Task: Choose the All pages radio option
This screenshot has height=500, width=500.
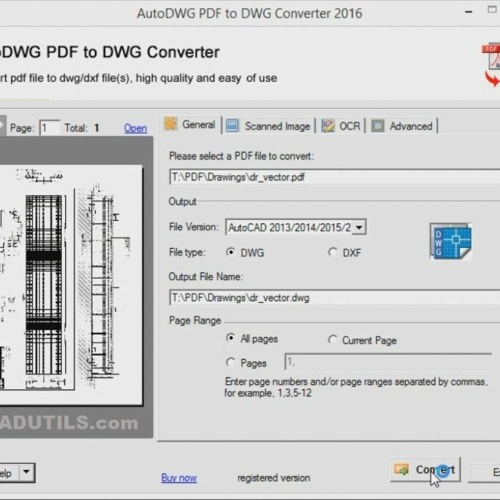Action: click(x=230, y=338)
